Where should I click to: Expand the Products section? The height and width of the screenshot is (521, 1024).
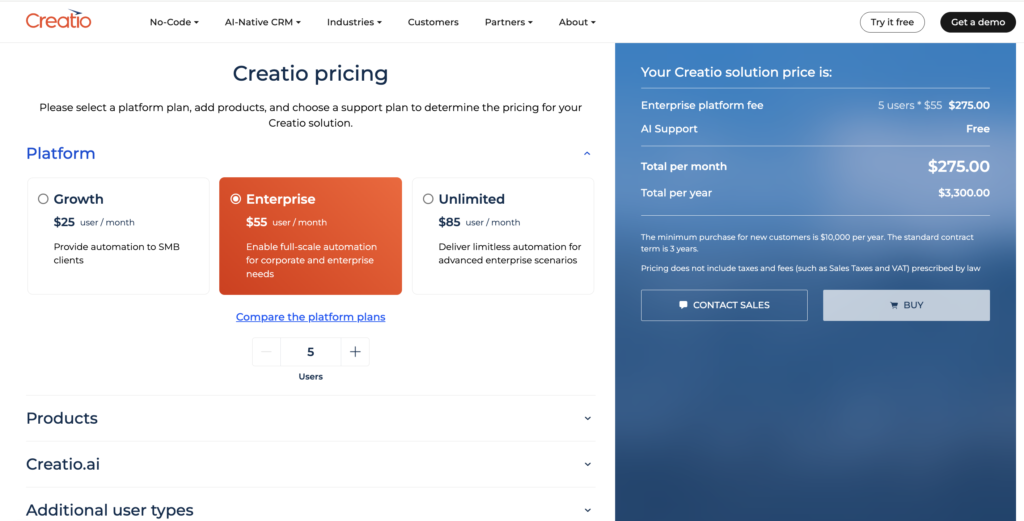click(x=587, y=418)
